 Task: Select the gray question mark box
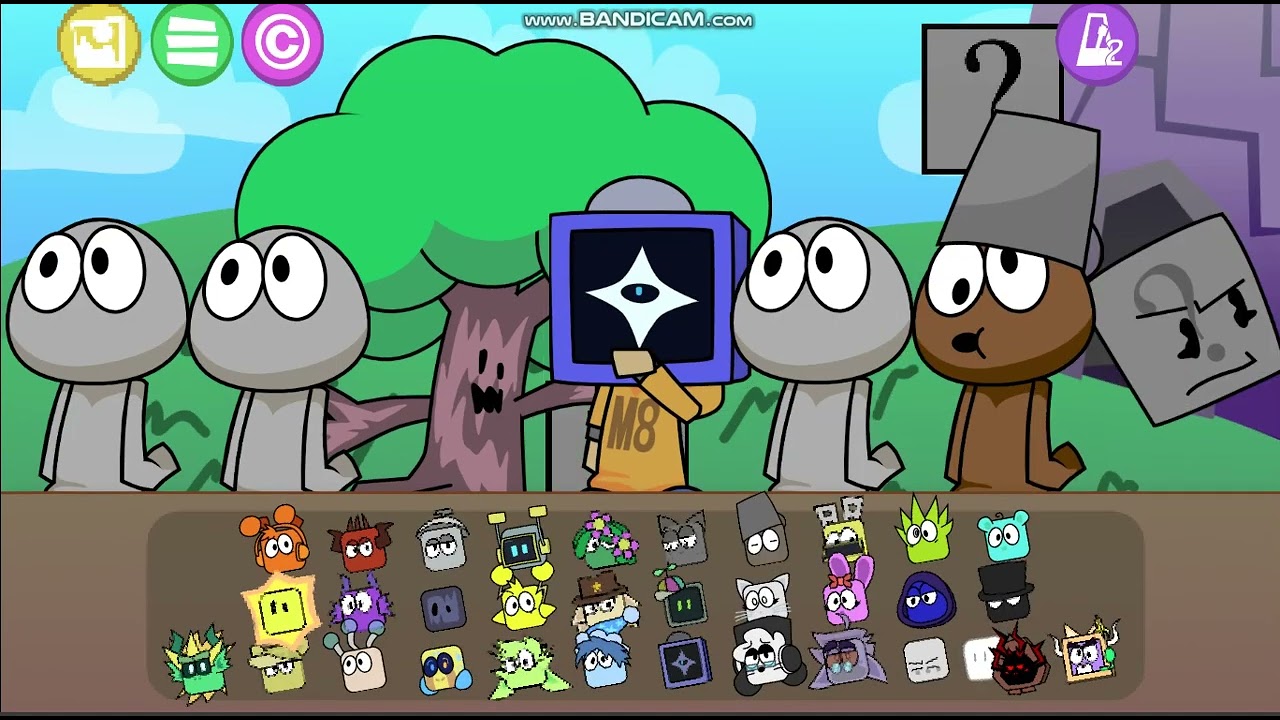(x=990, y=97)
